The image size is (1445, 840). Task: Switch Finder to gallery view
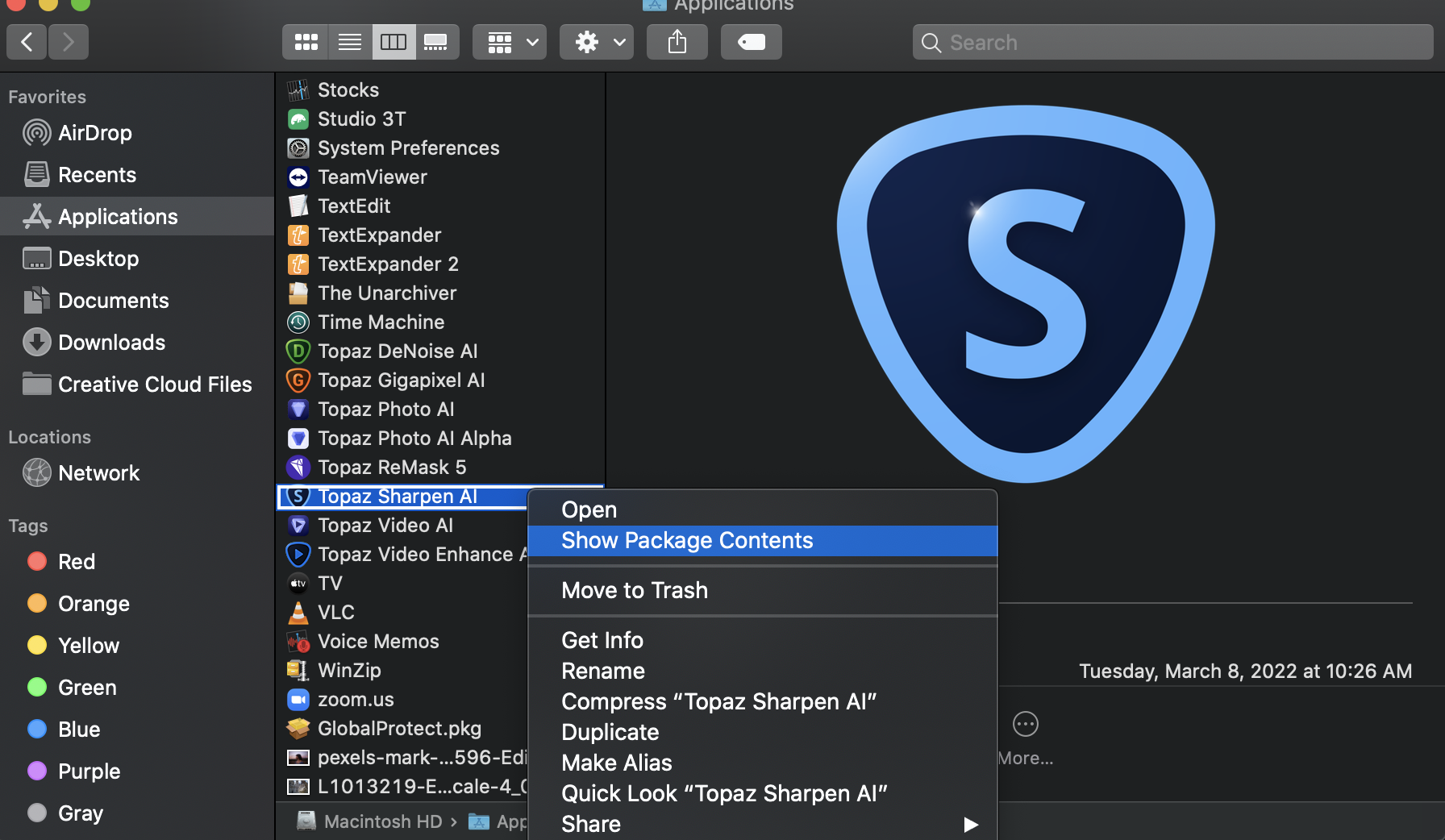[436, 42]
